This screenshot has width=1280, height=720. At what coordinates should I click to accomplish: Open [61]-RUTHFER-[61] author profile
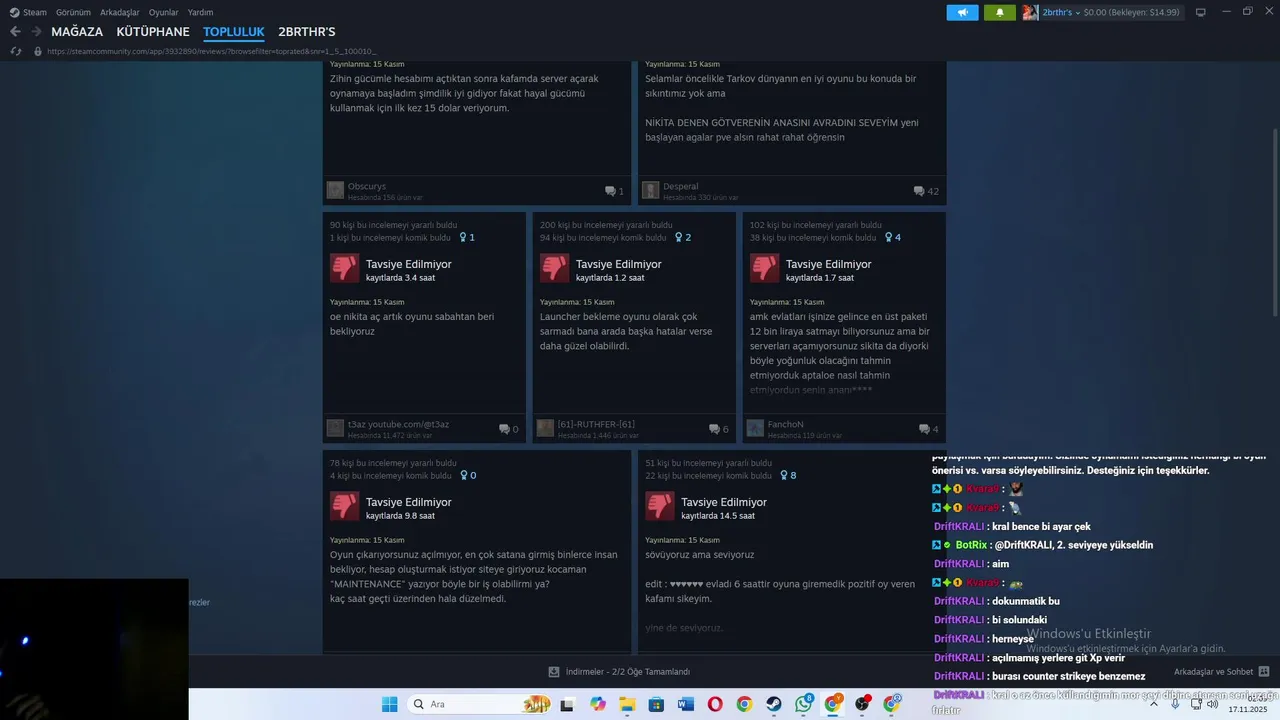click(x=596, y=424)
